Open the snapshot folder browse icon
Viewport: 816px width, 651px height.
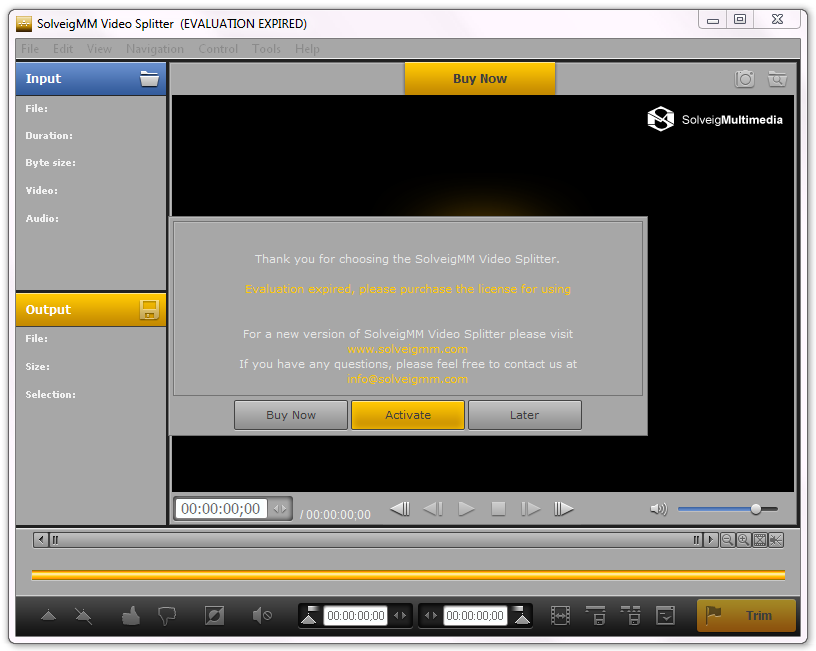[x=777, y=79]
